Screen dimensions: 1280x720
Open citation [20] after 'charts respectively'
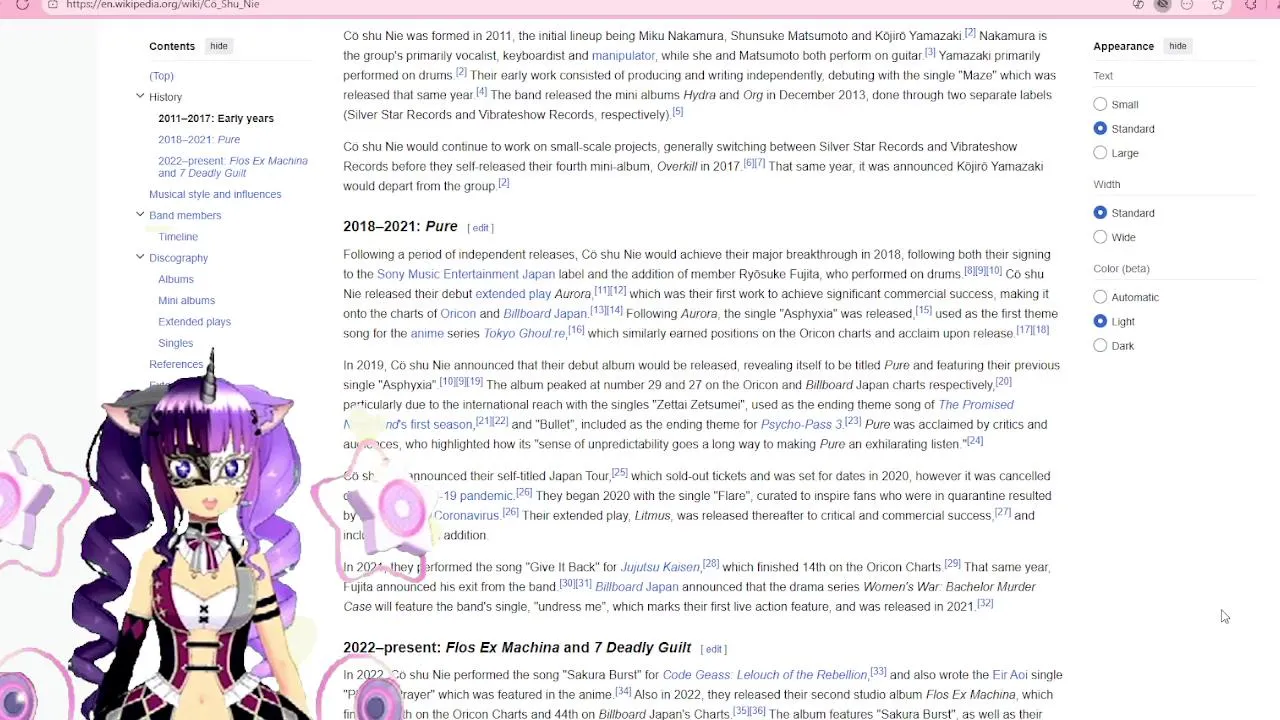click(x=1003, y=381)
